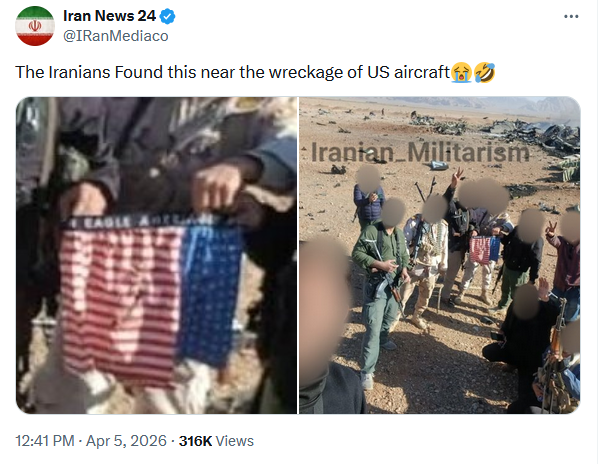Click the crying face emoji
599x464 pixels.
pyautogui.click(x=461, y=72)
